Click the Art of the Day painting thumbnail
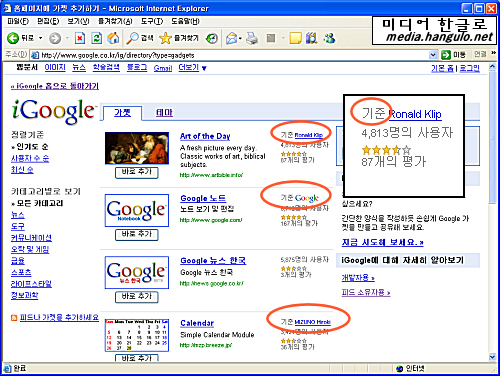The image size is (500, 376). click(x=137, y=148)
